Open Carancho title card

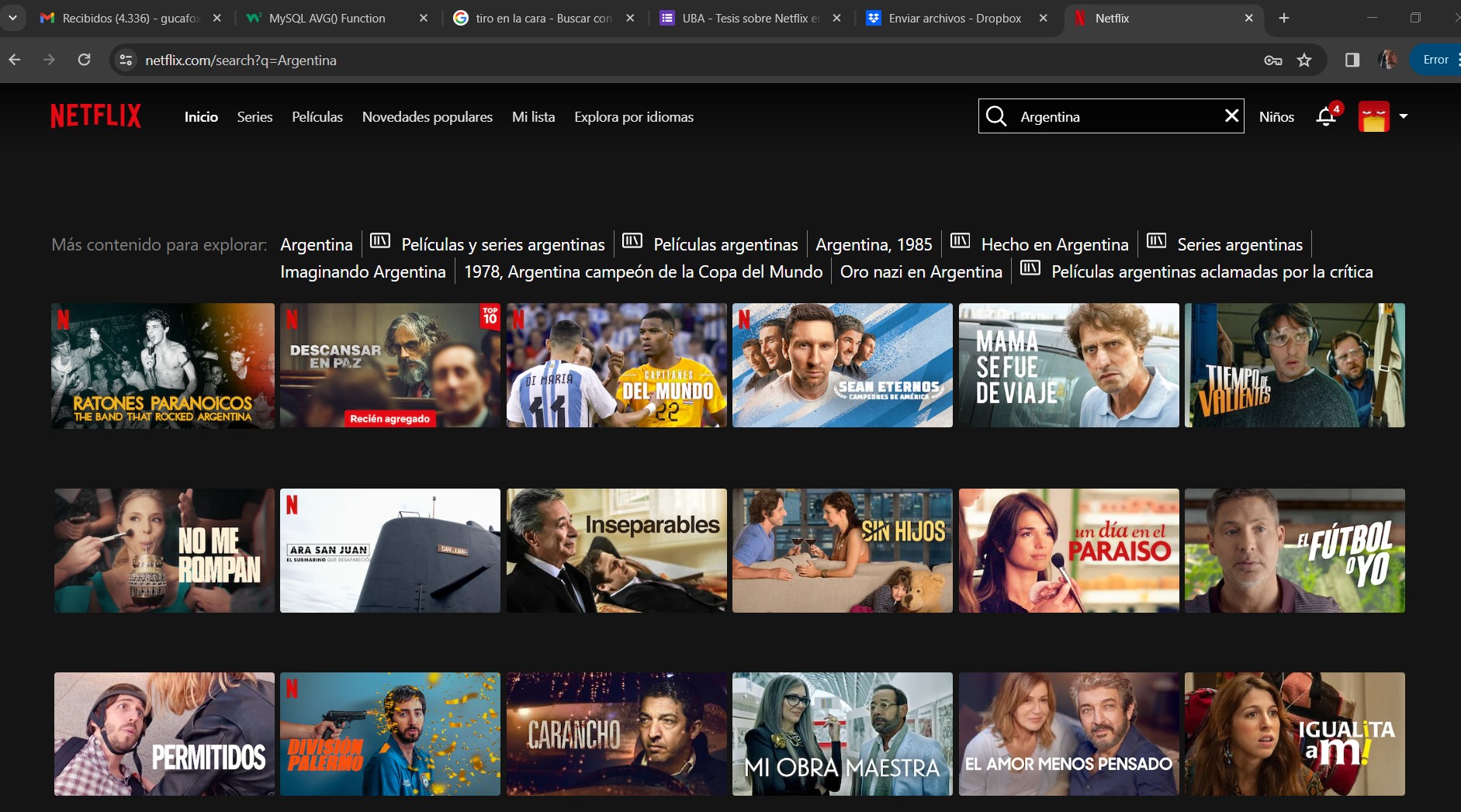coord(617,734)
